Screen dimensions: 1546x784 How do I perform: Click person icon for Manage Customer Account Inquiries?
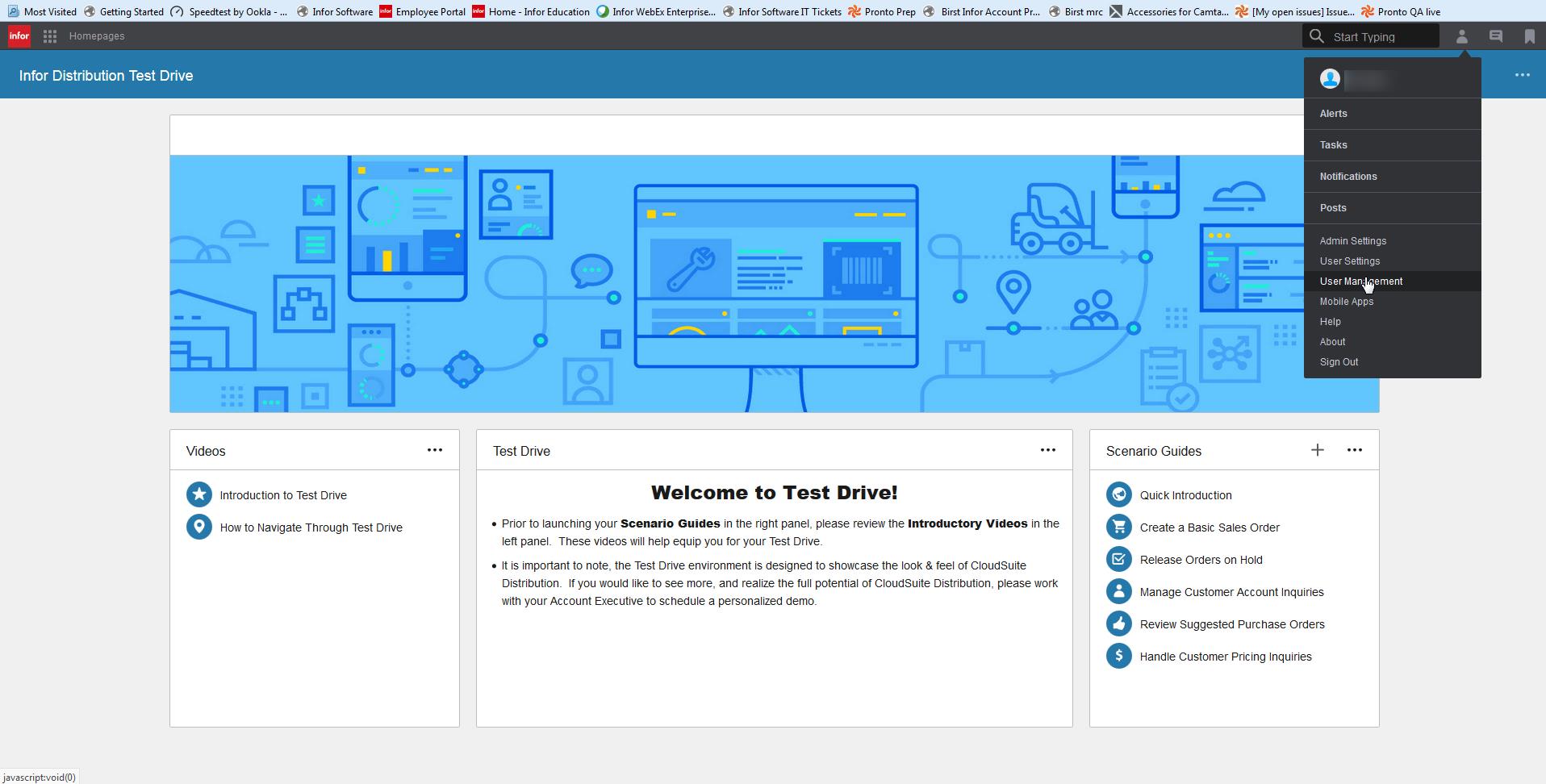[1119, 591]
